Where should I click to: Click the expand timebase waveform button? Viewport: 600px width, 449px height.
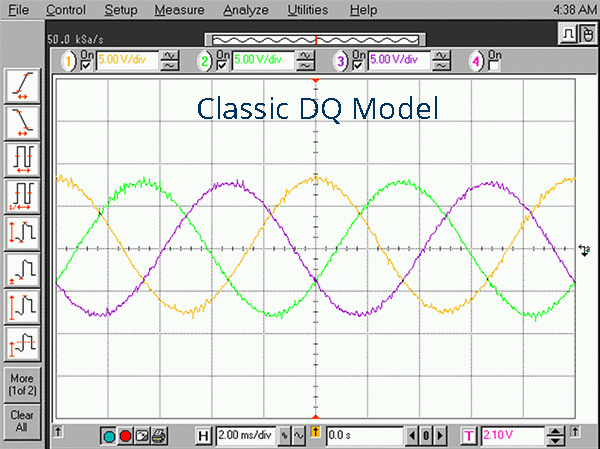coord(298,436)
